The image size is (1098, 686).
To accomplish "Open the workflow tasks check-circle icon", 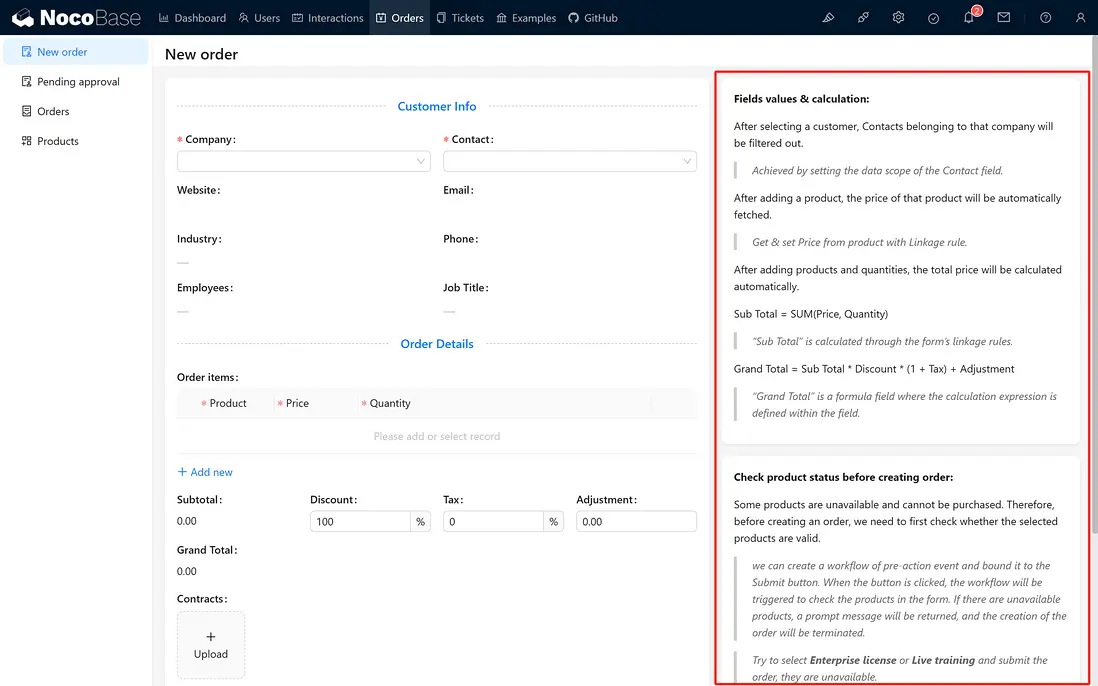I will 933,18.
